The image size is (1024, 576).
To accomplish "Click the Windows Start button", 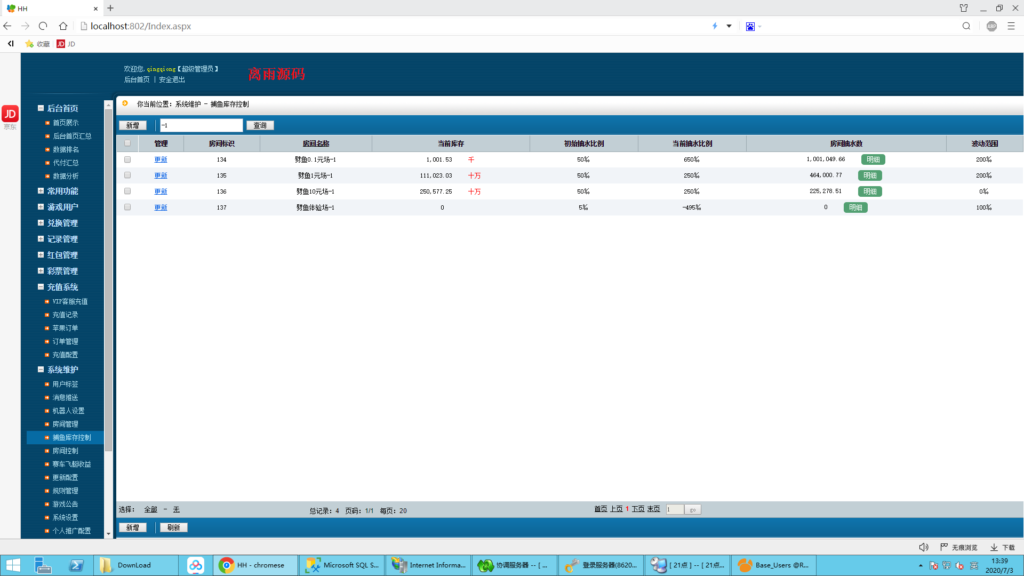I will 13,565.
